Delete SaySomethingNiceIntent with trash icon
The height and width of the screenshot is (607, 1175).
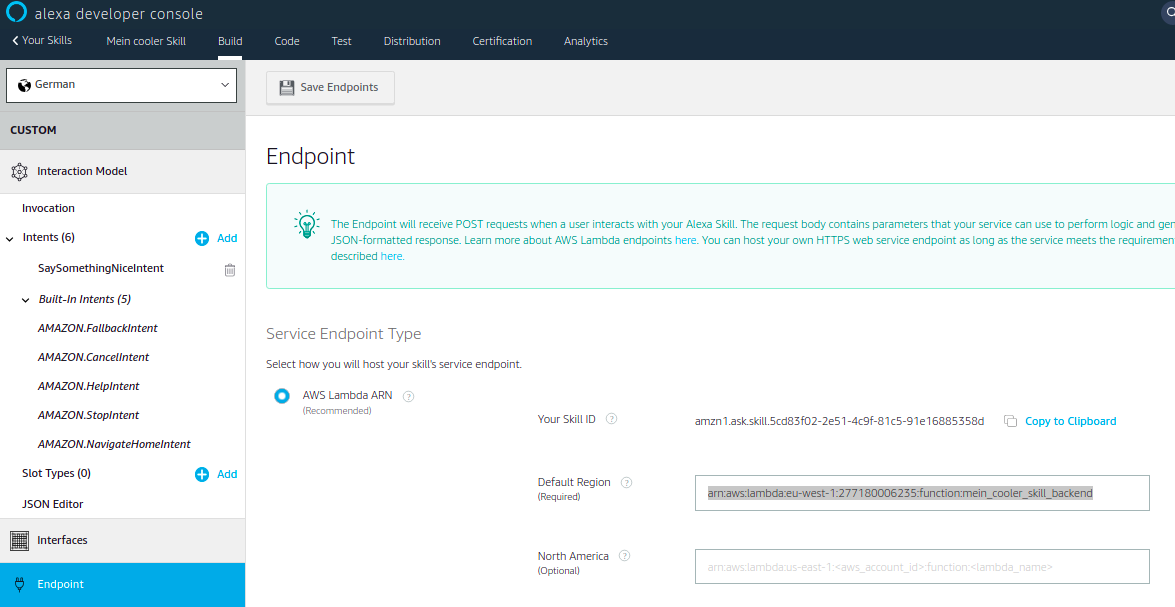(230, 270)
